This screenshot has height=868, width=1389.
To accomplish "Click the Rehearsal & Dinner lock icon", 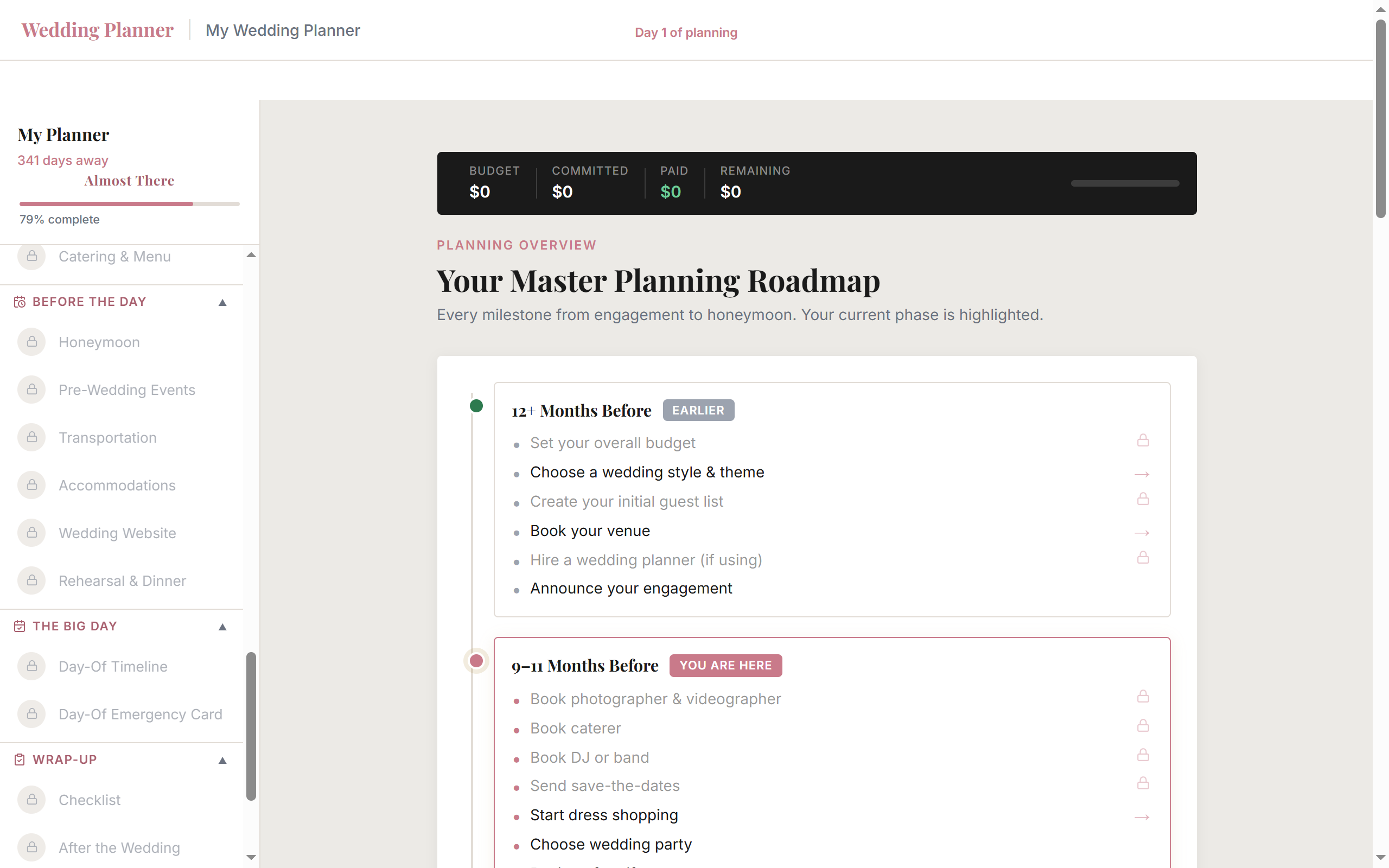I will (31, 580).
